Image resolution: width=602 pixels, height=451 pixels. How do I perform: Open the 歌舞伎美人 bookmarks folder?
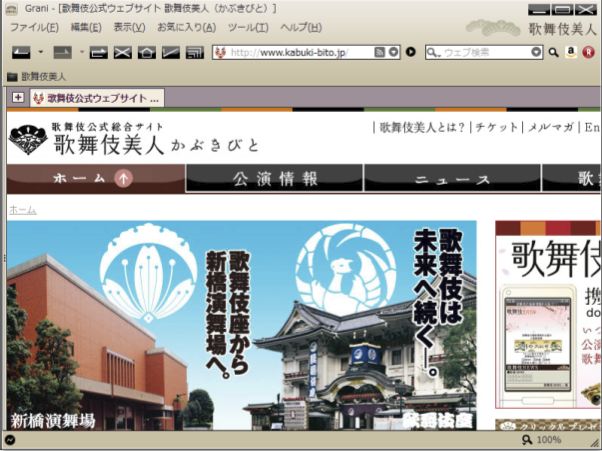36,77
